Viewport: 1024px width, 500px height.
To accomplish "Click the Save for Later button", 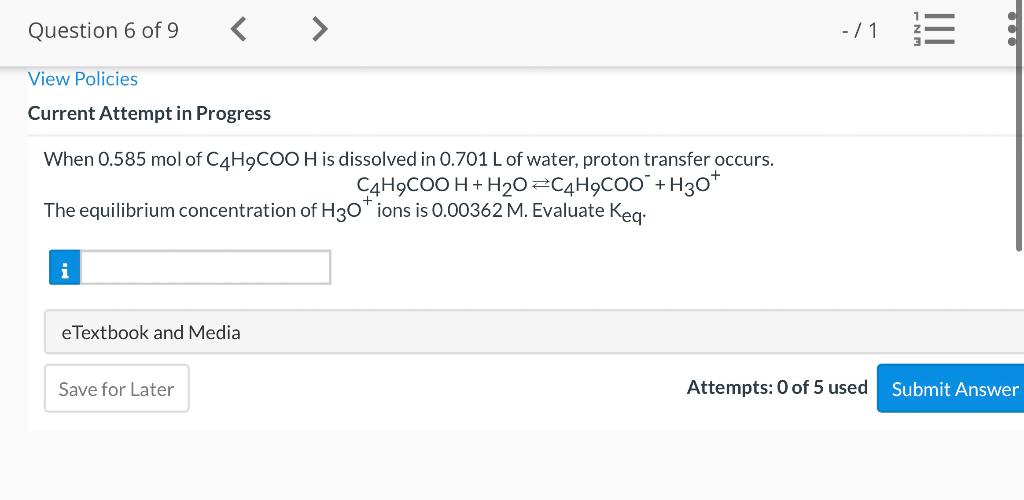I will coord(117,389).
